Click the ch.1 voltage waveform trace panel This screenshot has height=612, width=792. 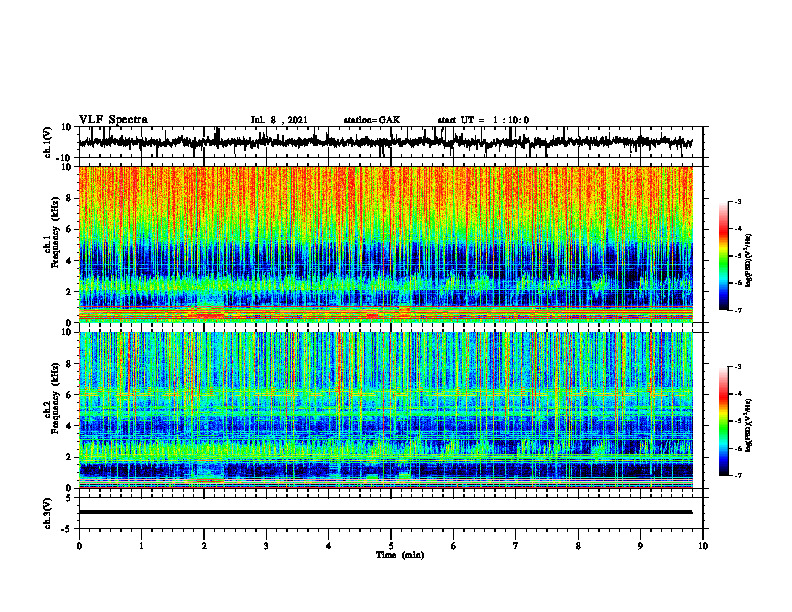coord(391,142)
